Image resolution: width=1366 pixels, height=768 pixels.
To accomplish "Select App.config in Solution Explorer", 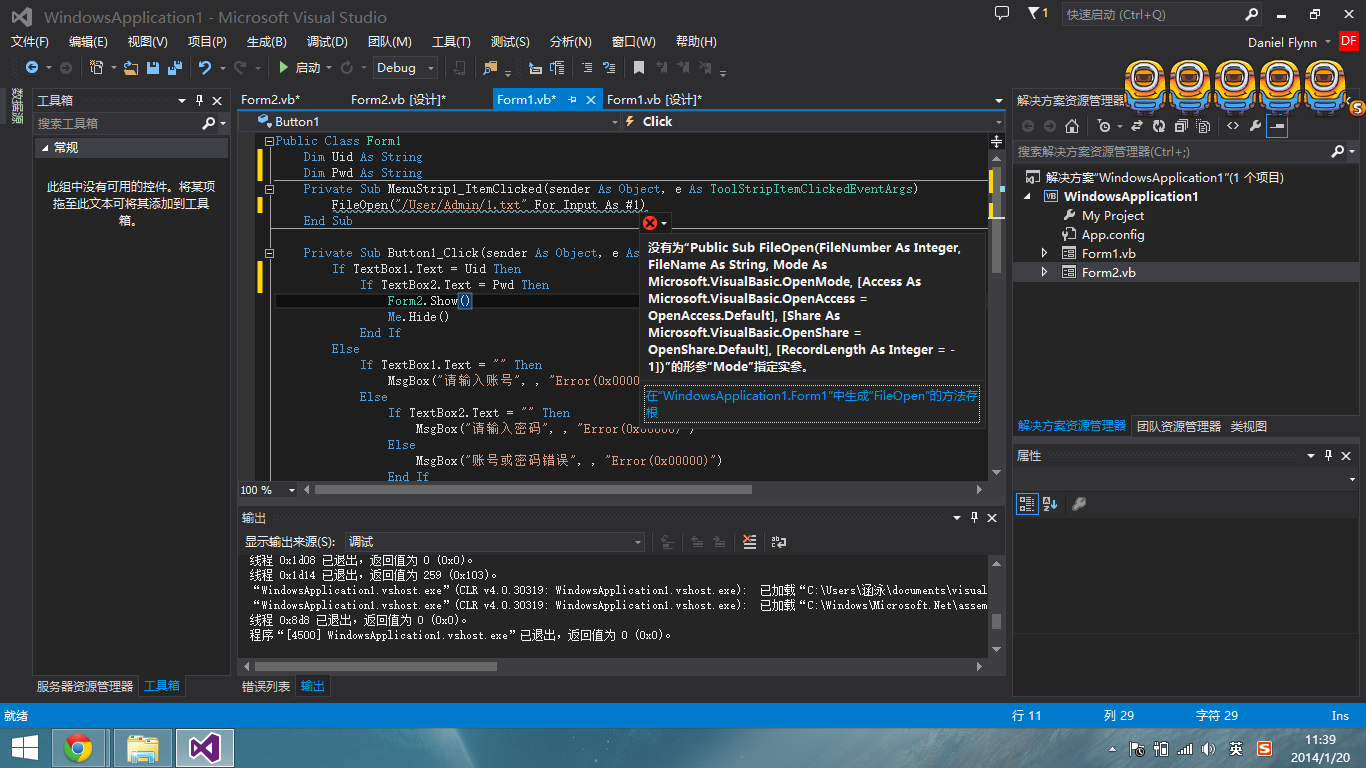I will [x=1113, y=234].
